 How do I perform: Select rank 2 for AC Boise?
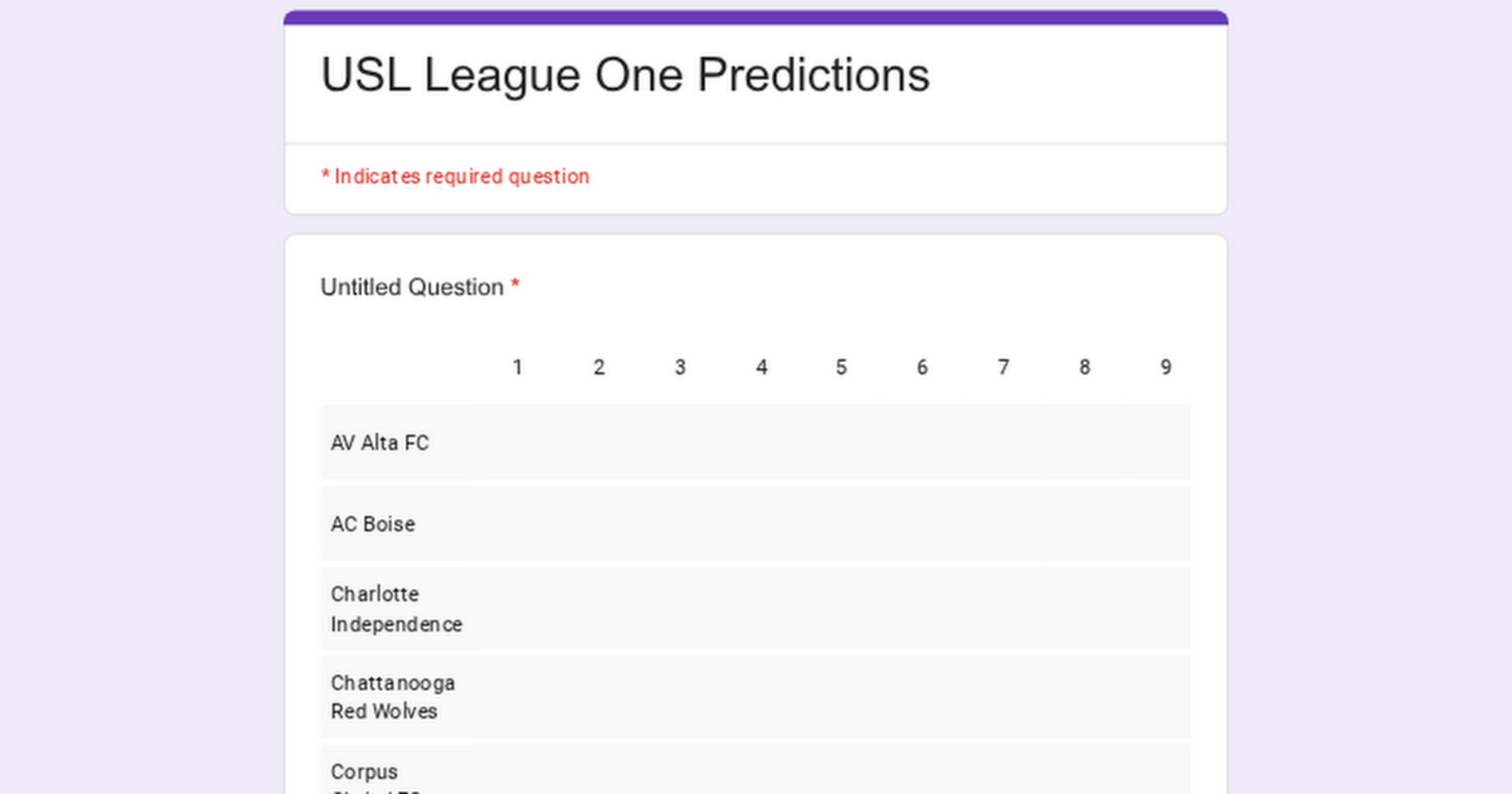[x=599, y=523]
